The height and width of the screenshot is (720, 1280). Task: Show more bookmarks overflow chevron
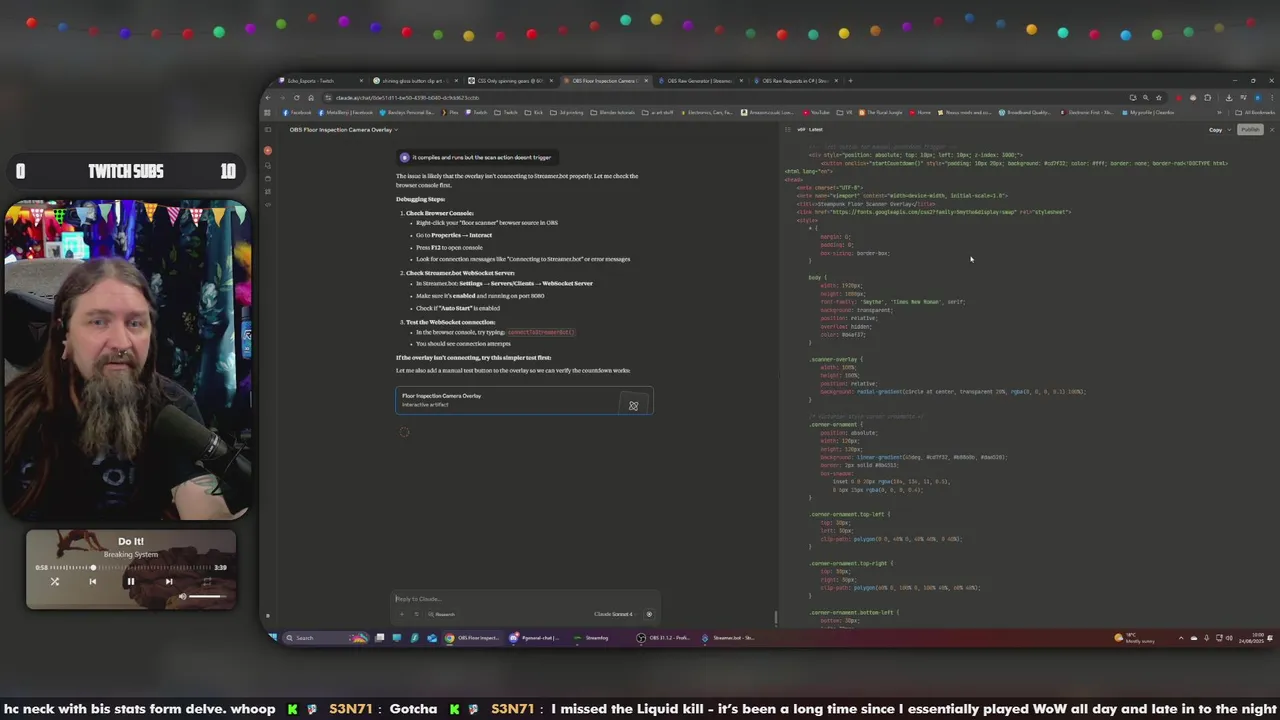coord(1220,112)
